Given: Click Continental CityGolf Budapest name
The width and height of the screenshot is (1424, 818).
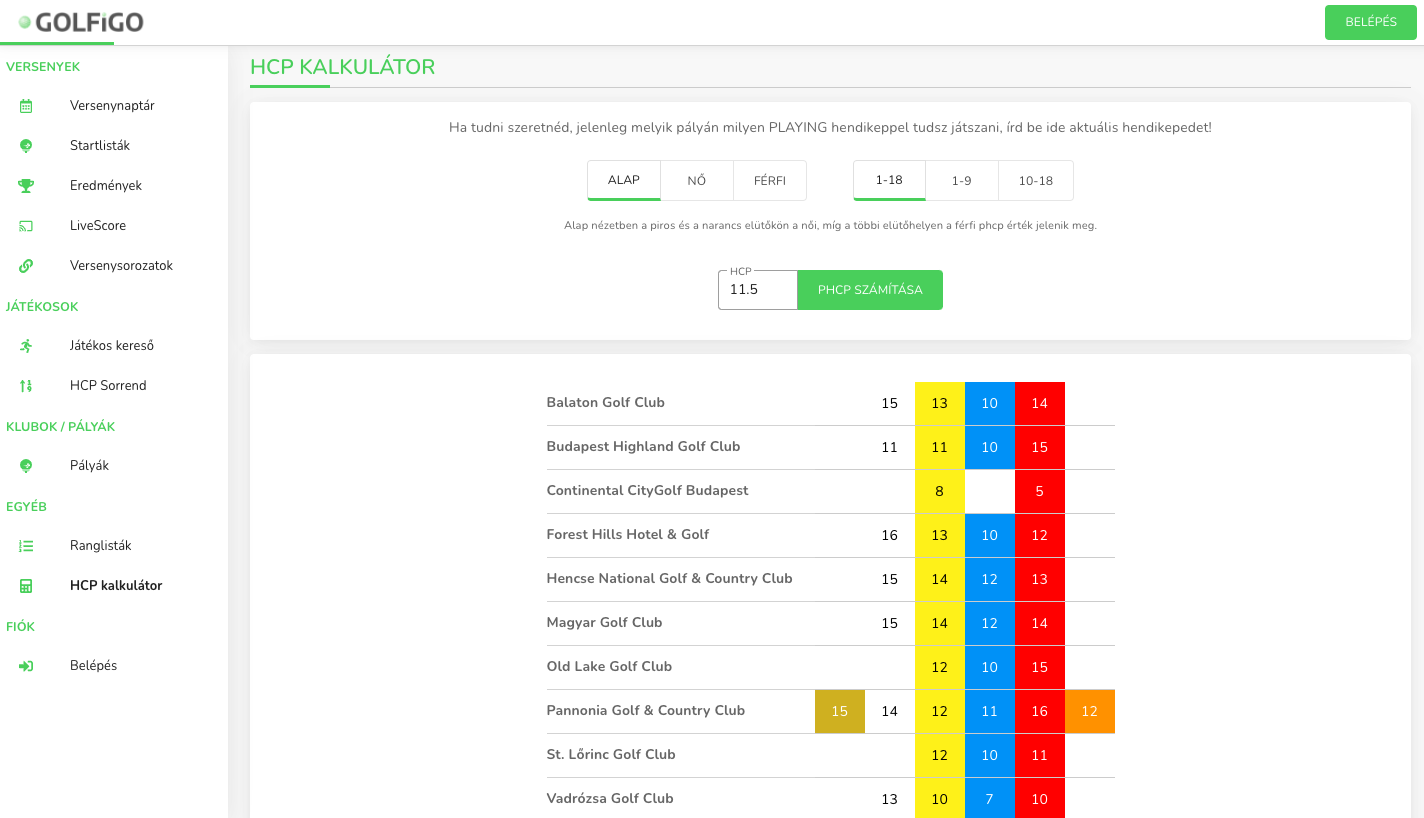Looking at the screenshot, I should coord(647,491).
